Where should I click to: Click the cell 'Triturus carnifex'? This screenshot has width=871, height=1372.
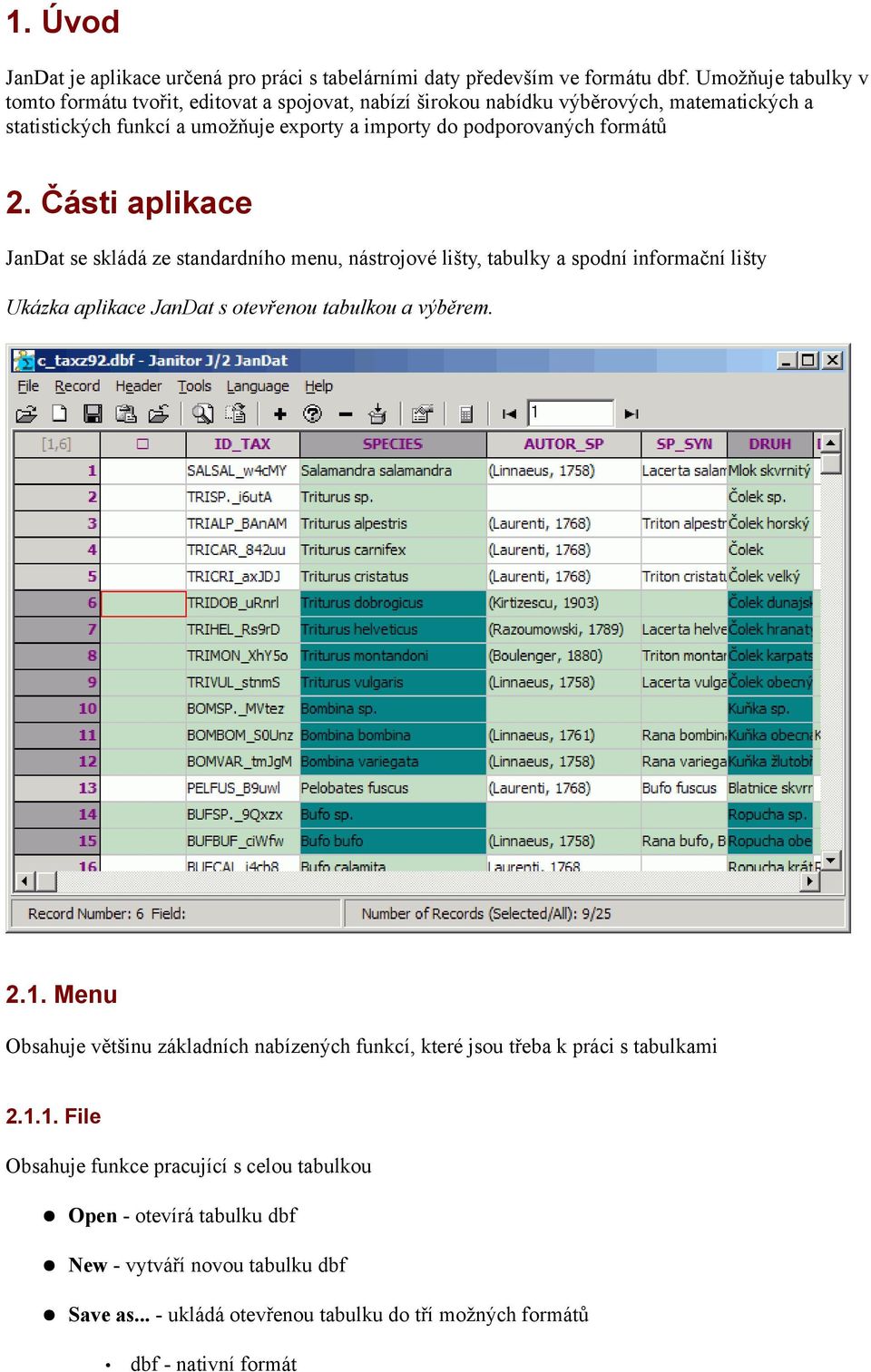pyautogui.click(x=393, y=550)
